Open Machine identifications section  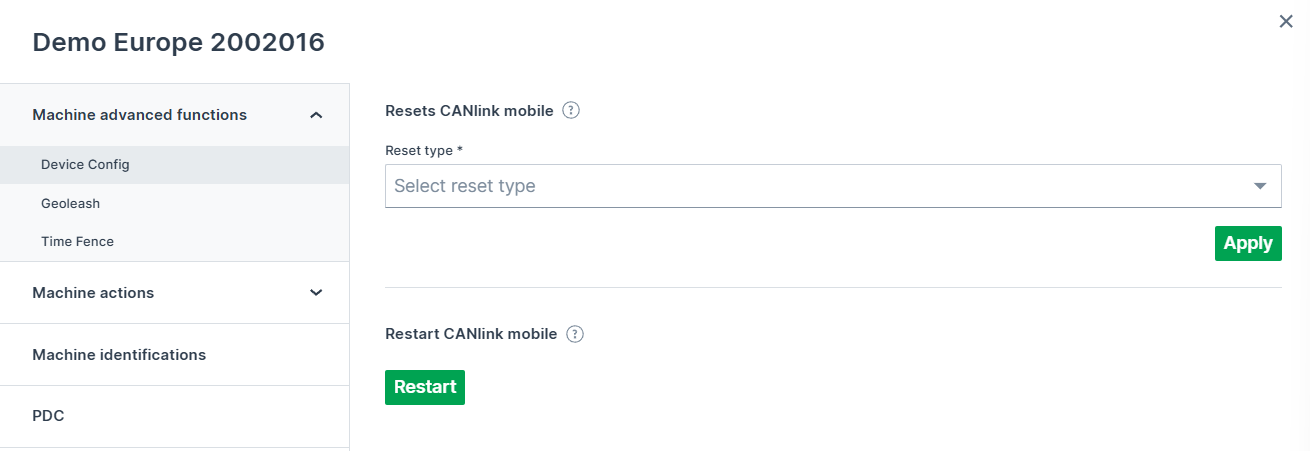[x=119, y=355]
